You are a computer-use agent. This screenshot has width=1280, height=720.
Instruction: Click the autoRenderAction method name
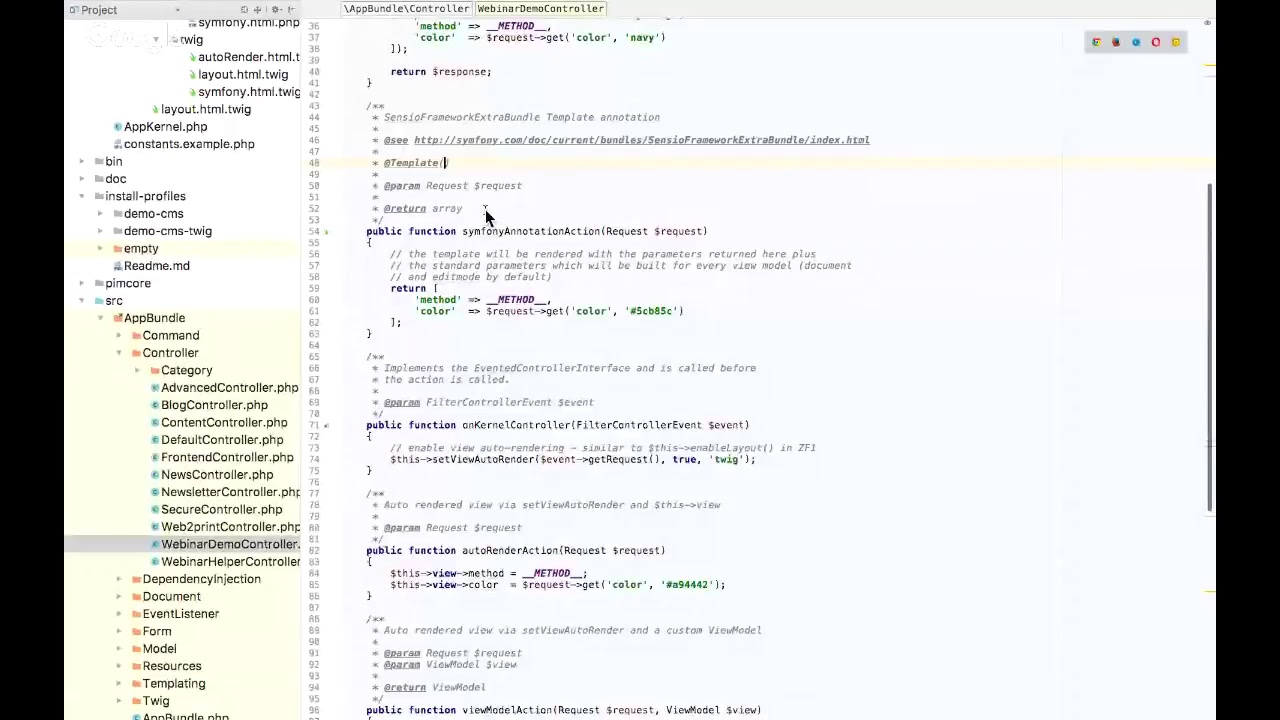(x=509, y=551)
